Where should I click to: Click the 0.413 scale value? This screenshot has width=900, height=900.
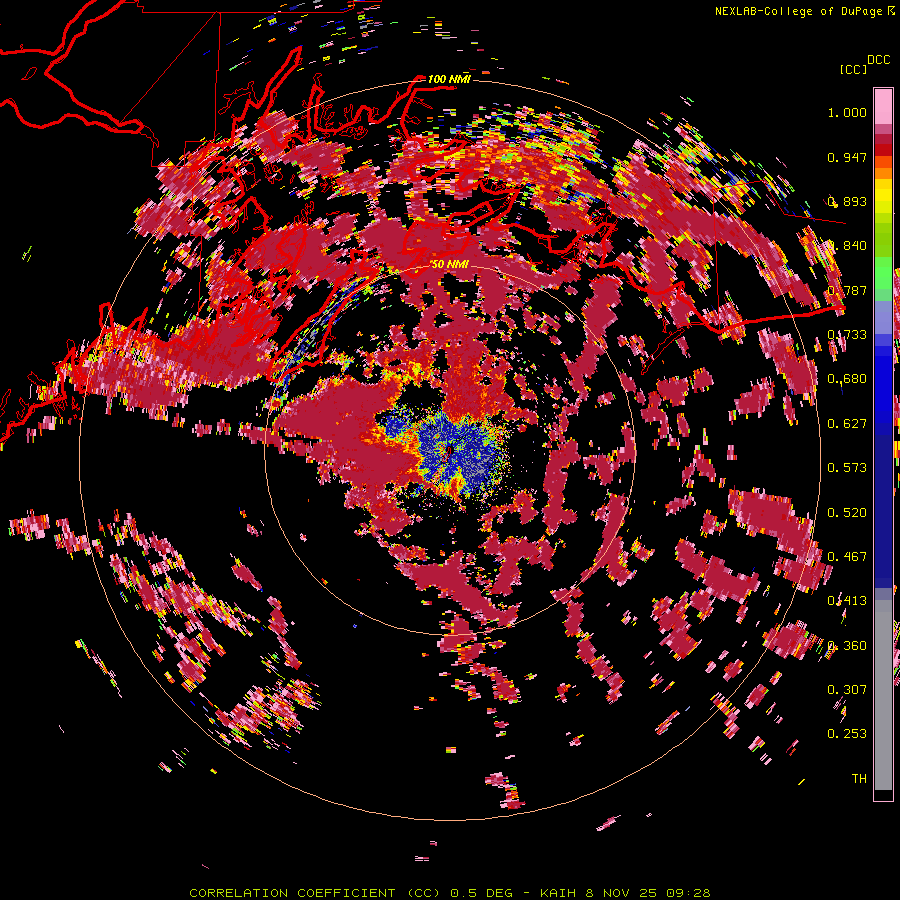[x=847, y=601]
